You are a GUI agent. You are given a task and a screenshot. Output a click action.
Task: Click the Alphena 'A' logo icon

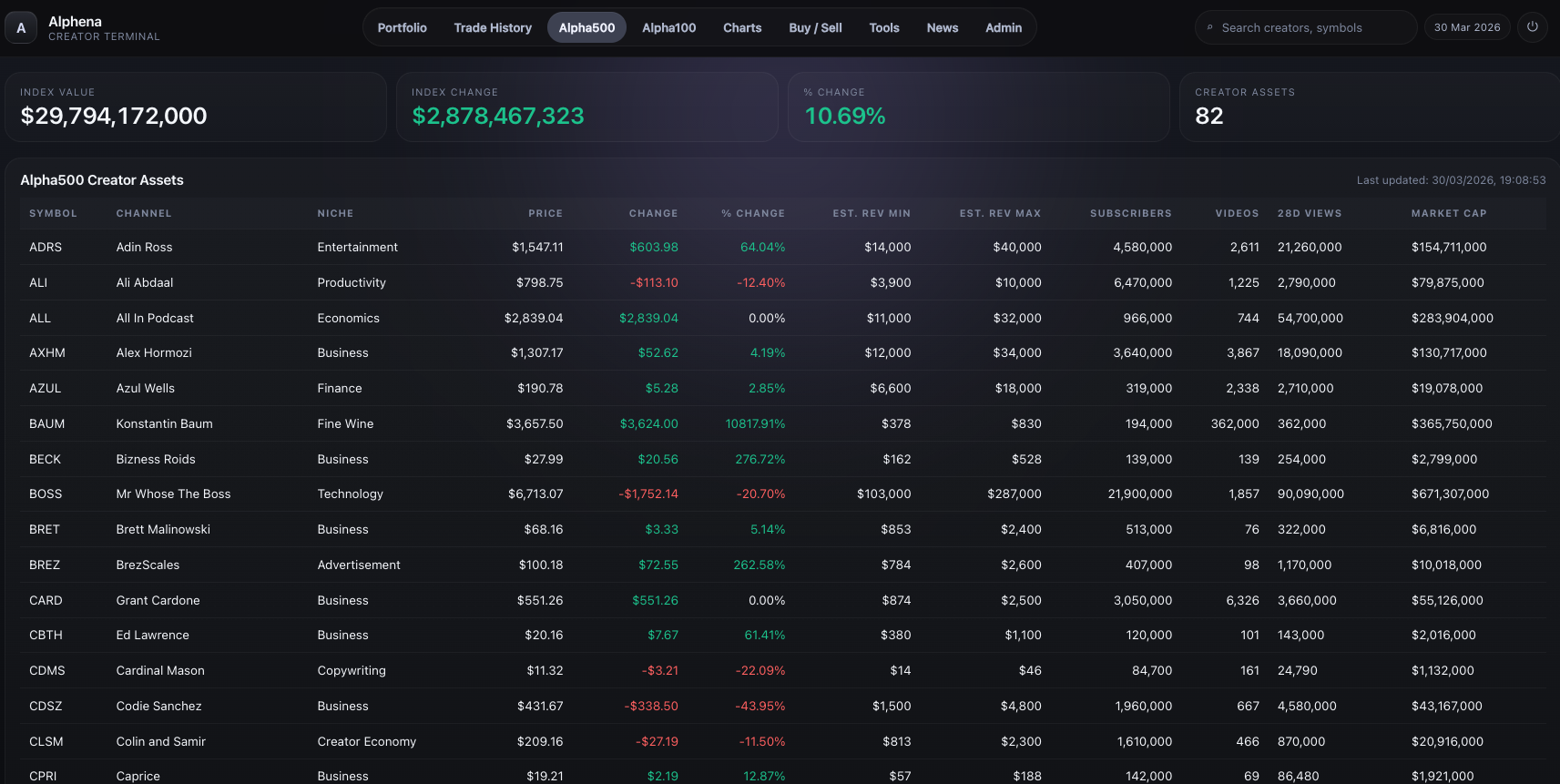pyautogui.click(x=21, y=28)
